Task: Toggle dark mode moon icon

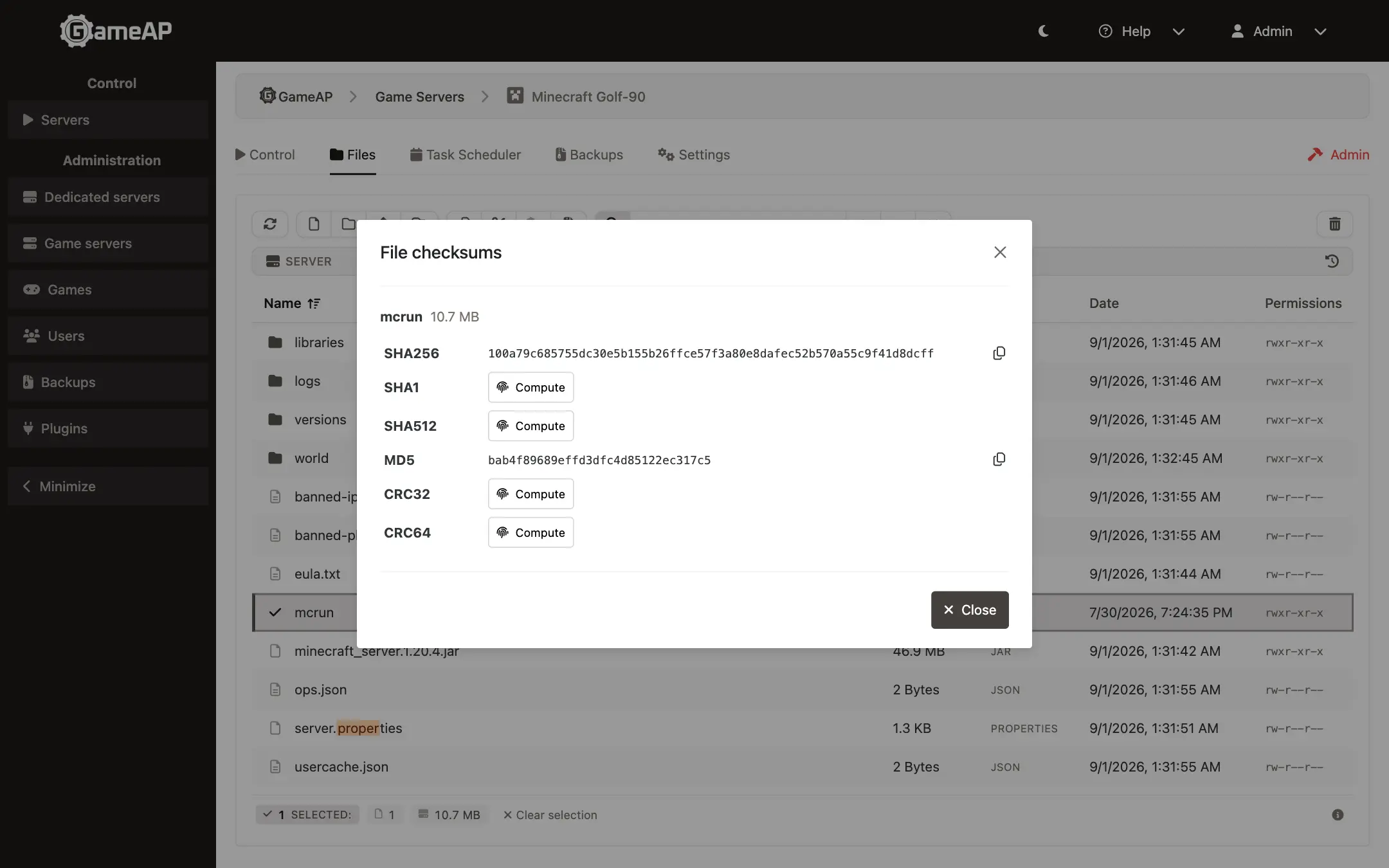Action: [1043, 31]
